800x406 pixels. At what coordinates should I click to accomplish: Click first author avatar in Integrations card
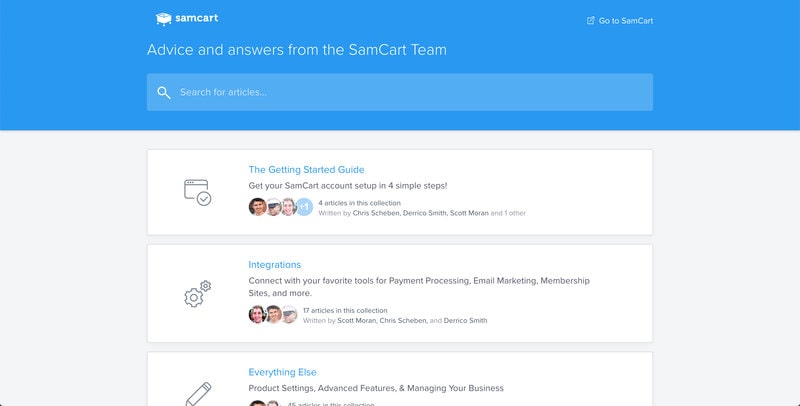click(x=258, y=314)
